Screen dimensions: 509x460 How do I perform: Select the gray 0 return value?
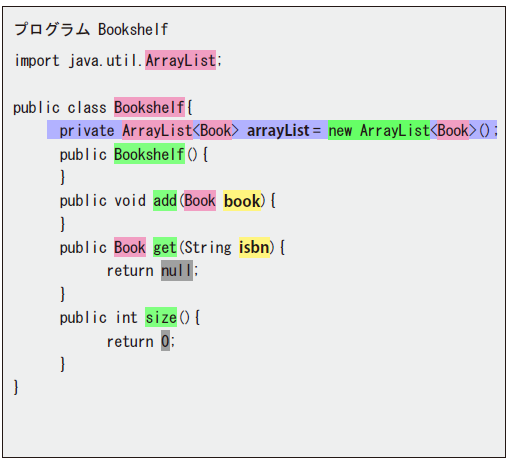coord(165,341)
